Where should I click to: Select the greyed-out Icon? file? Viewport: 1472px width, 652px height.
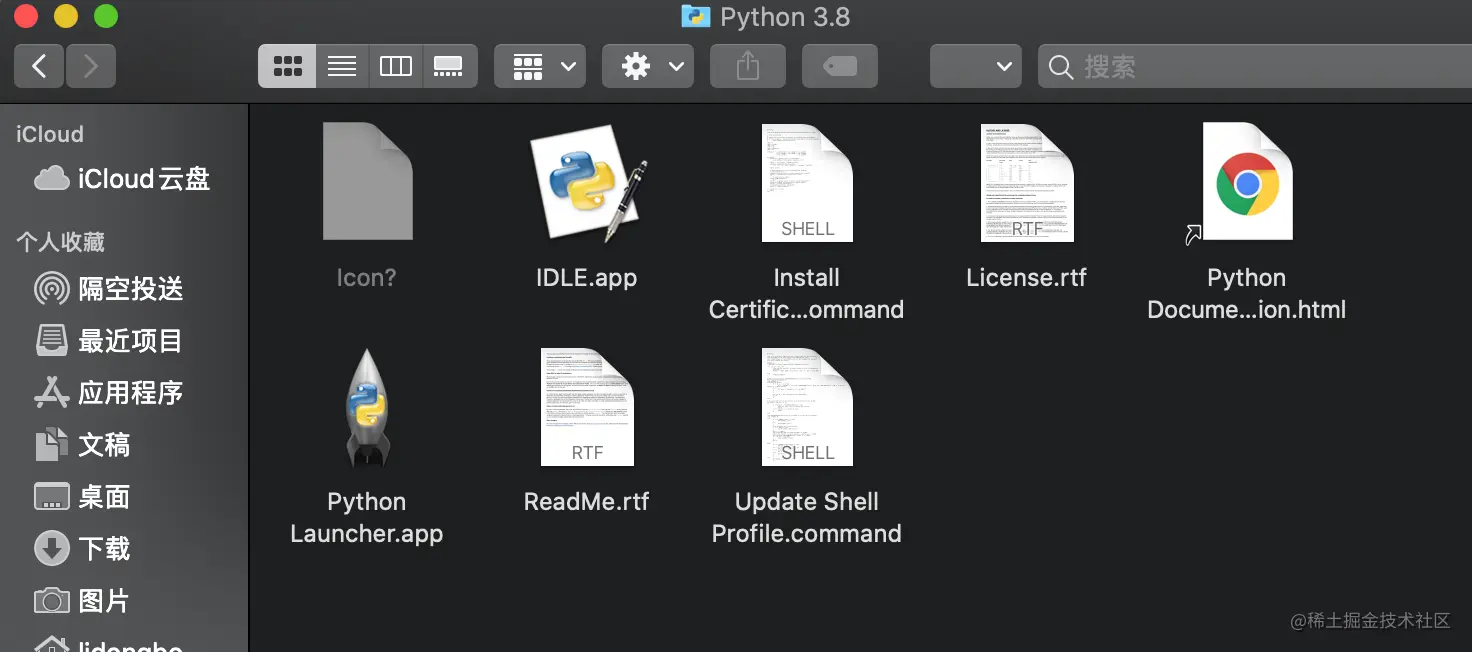367,182
